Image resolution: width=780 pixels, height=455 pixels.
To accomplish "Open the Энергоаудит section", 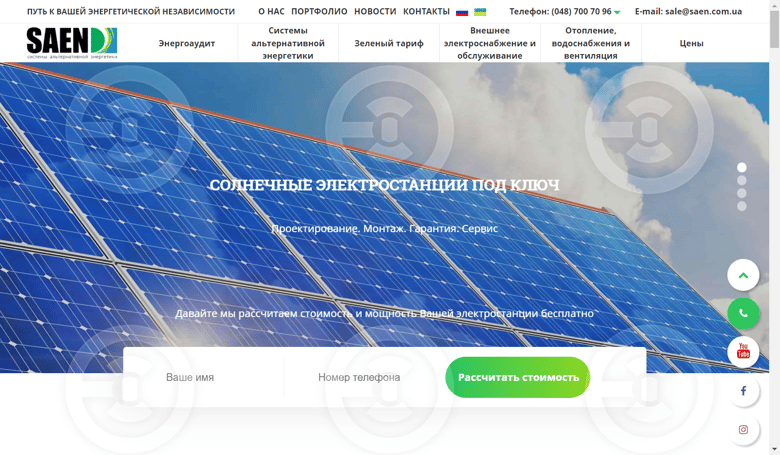I will point(187,43).
